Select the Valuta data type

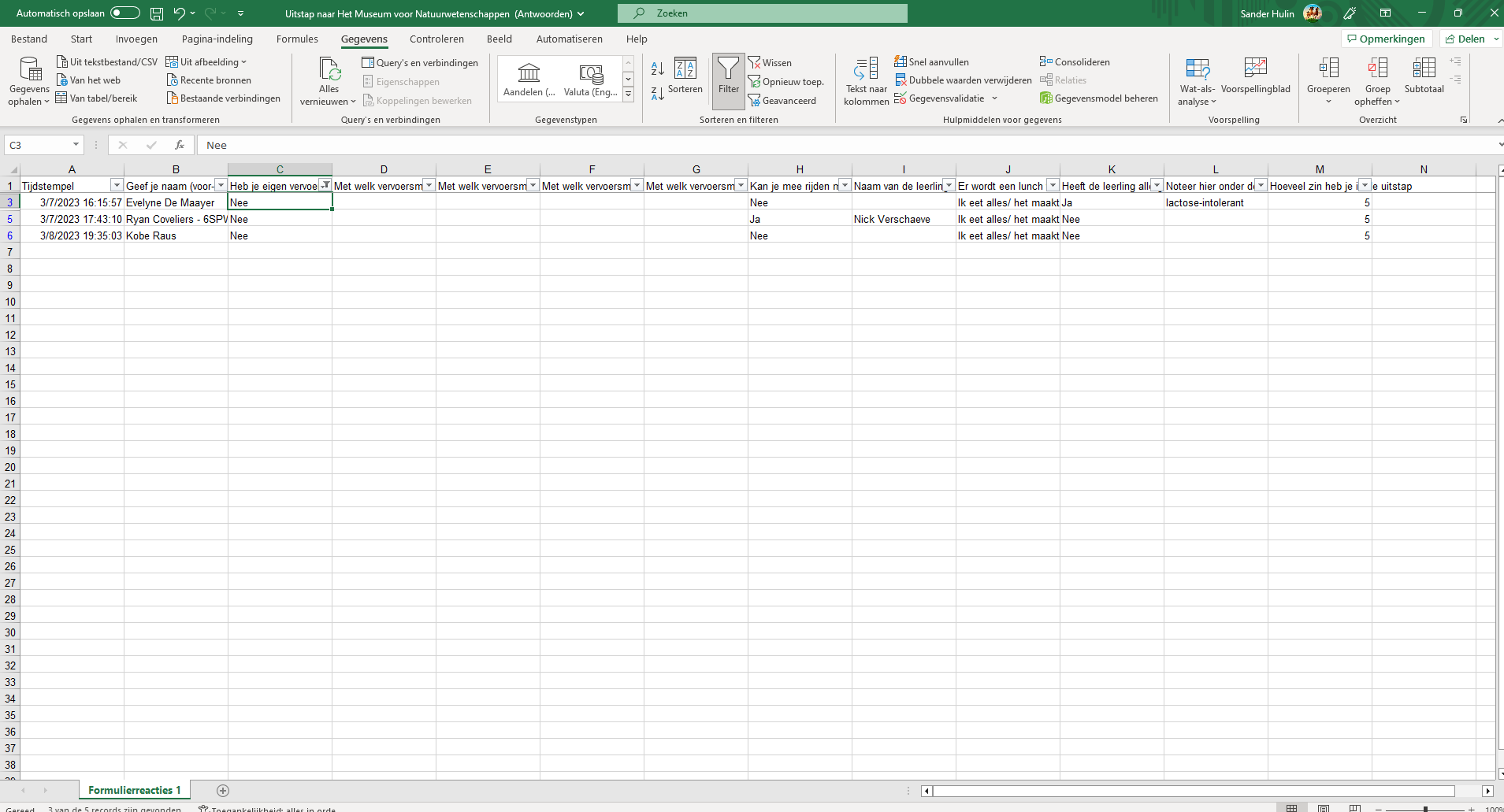pos(591,79)
